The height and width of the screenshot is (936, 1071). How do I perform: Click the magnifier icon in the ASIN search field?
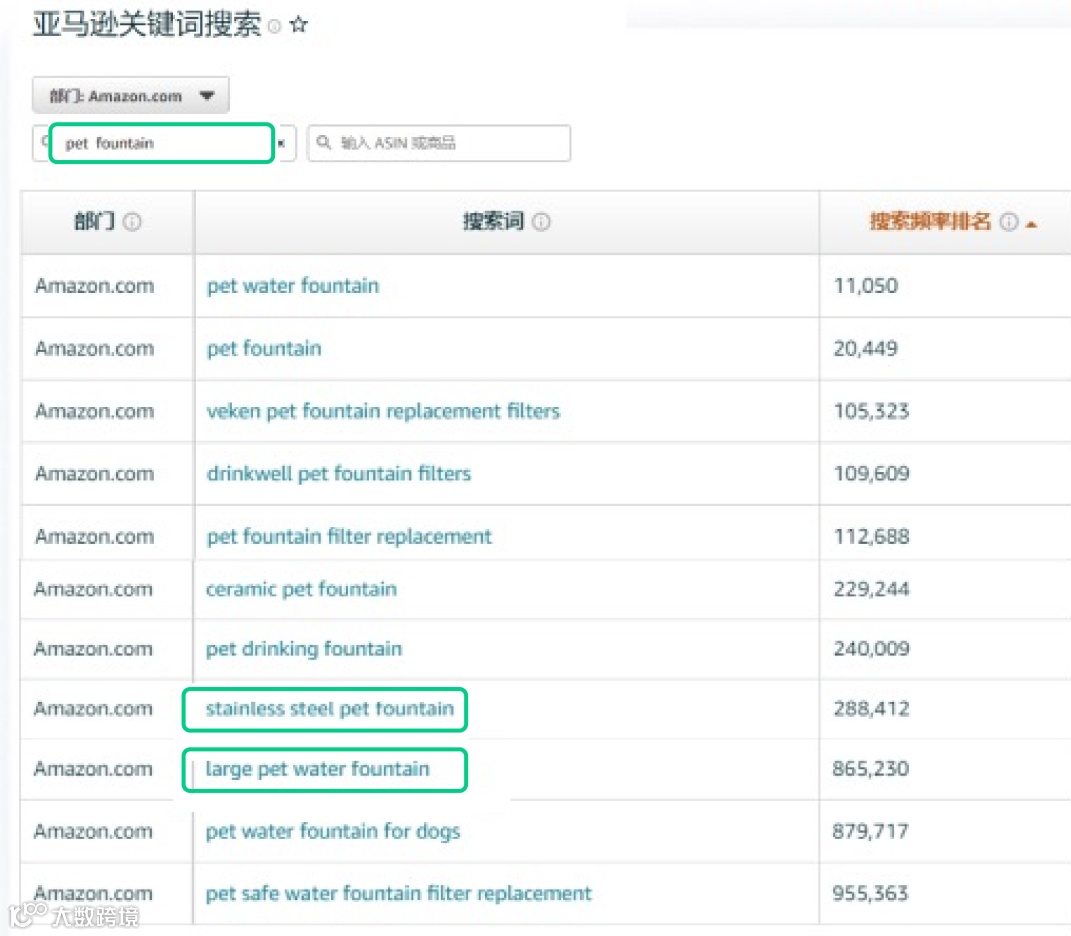click(x=324, y=142)
